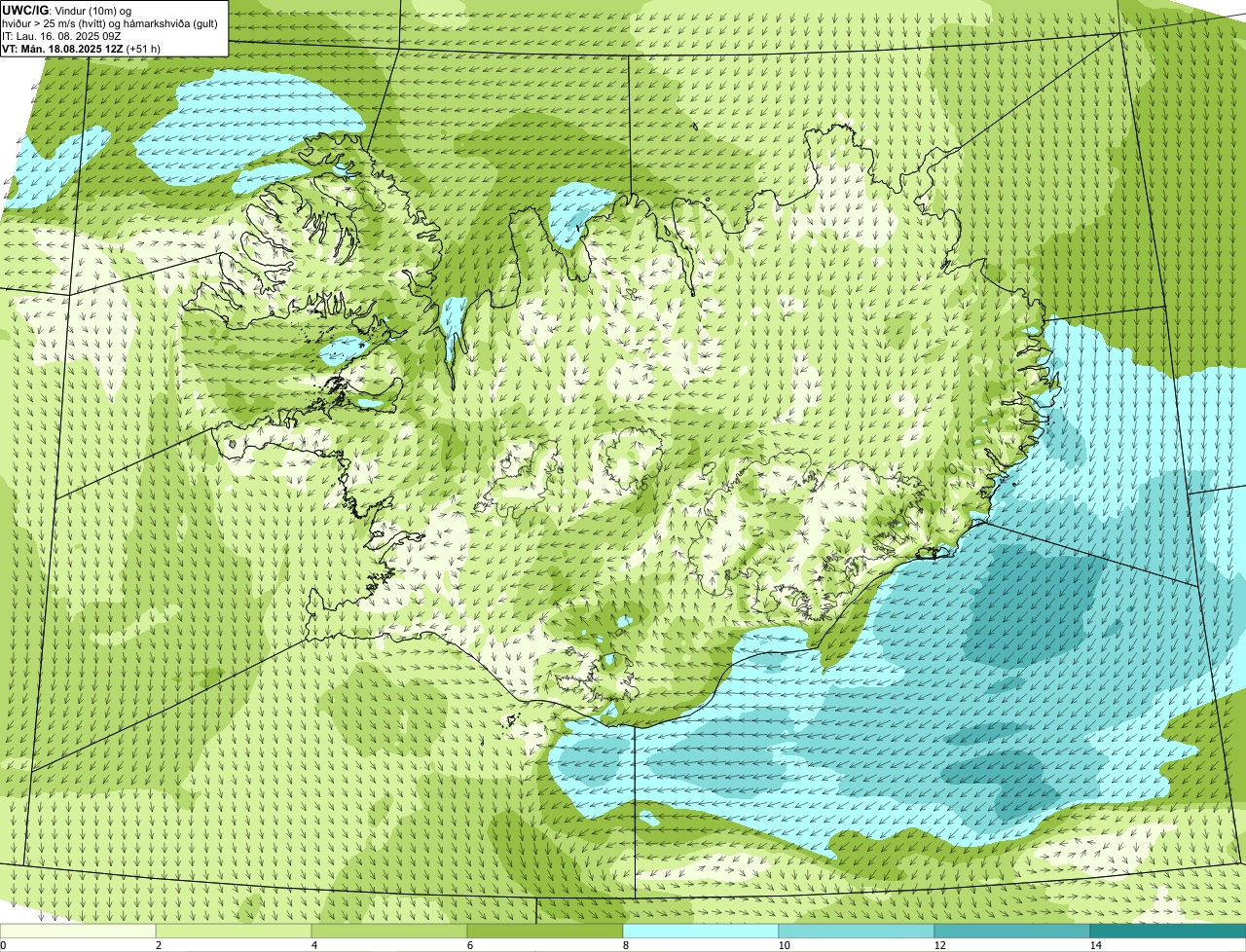The height and width of the screenshot is (952, 1246).
Task: Click the title line 'UWC/IG: Vindur (10m) og'
Action: point(66,10)
